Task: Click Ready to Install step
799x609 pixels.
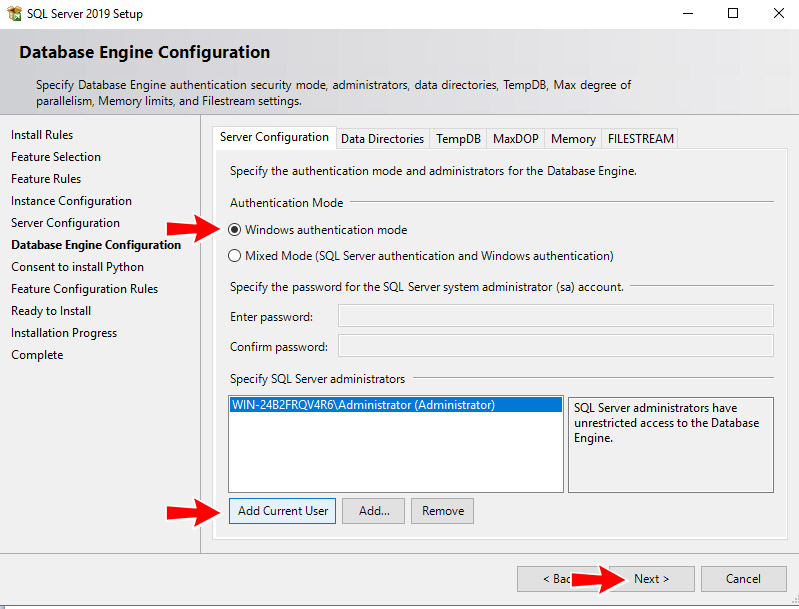Action: coord(51,311)
